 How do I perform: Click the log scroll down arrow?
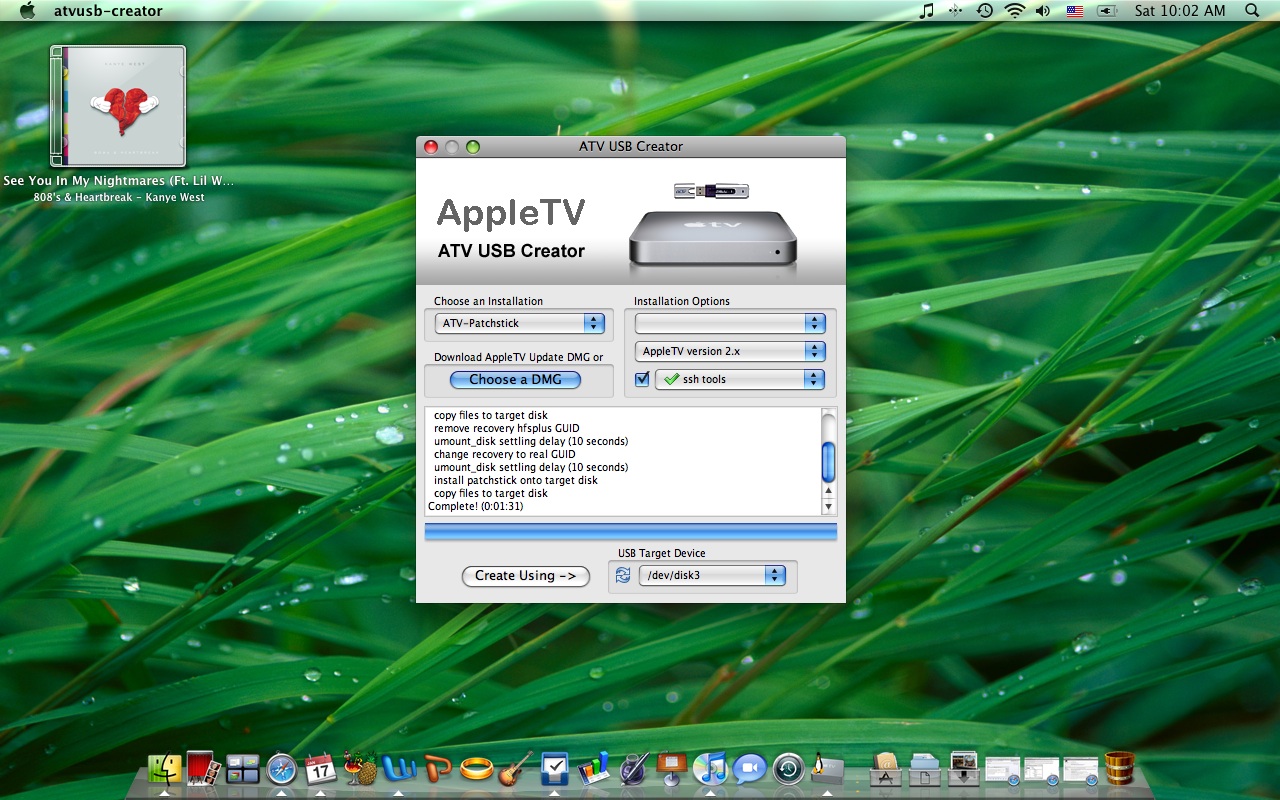pos(828,506)
